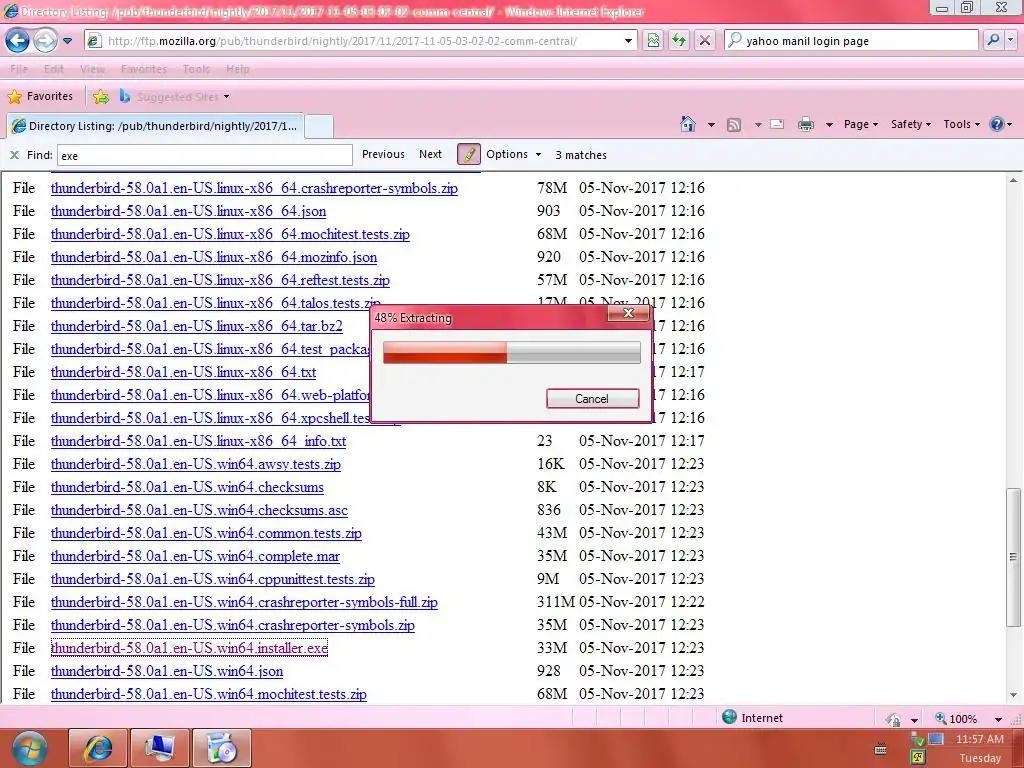Open the win64.json link
This screenshot has width=1024, height=768.
pos(167,671)
